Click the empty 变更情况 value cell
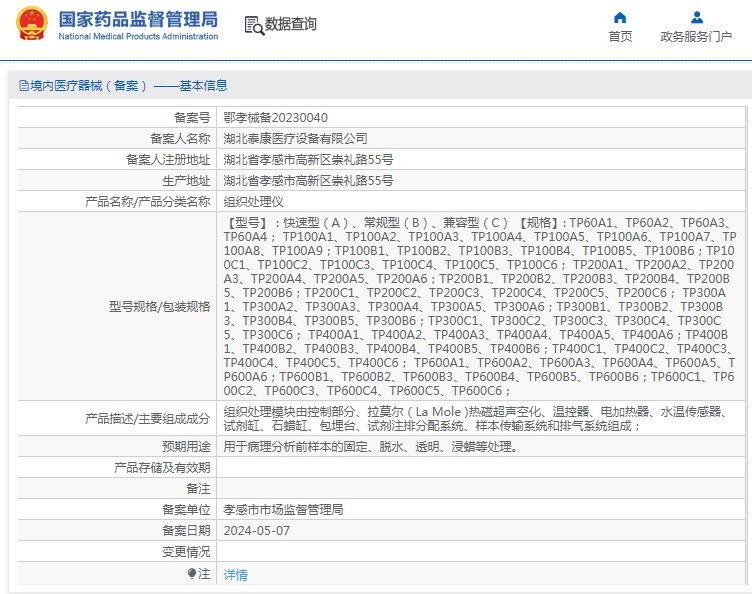The width and height of the screenshot is (752, 594). 481,552
